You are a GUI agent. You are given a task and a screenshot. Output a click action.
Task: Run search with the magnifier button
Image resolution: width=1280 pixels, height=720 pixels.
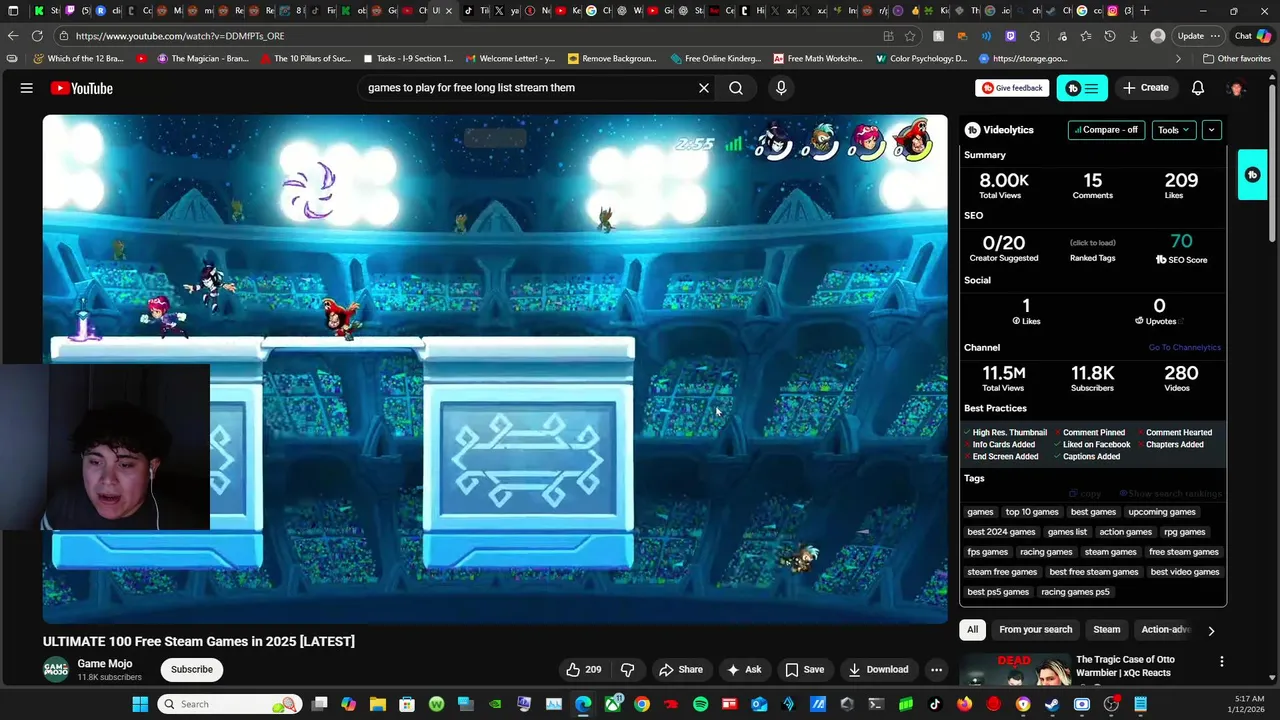[736, 88]
